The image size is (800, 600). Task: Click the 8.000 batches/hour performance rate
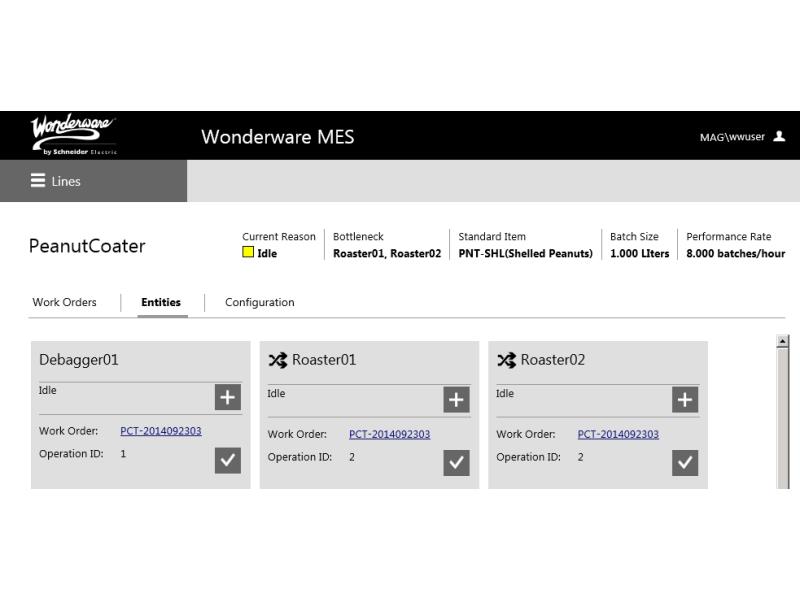click(x=735, y=254)
